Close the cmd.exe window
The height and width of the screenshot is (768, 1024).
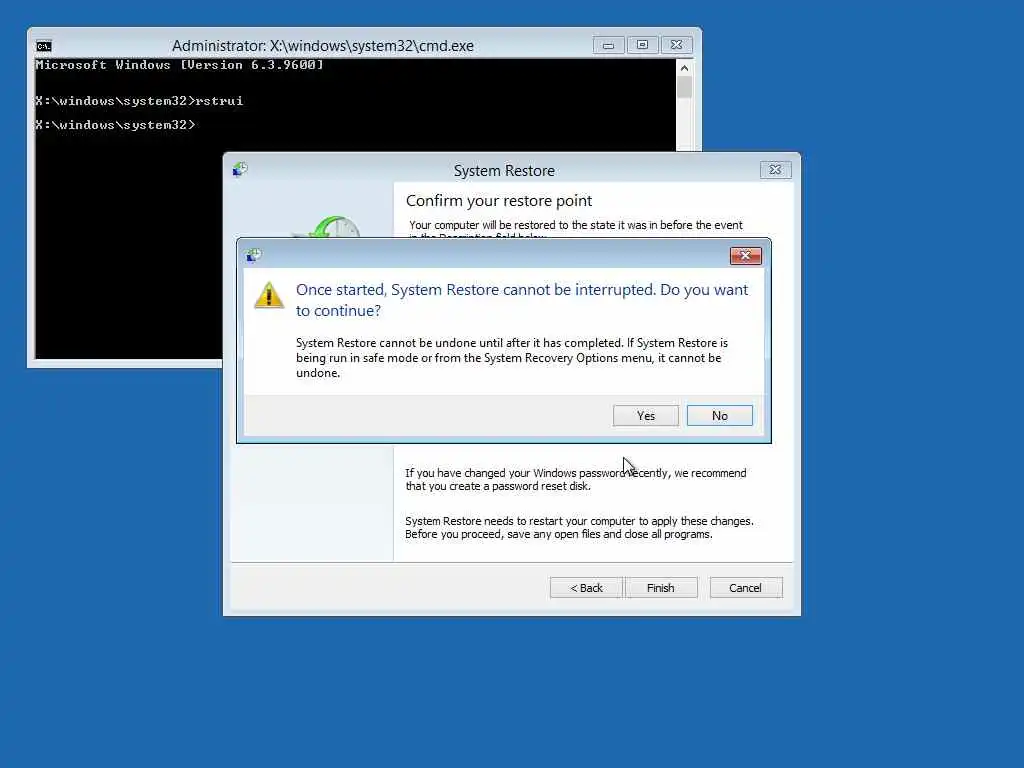pos(677,45)
